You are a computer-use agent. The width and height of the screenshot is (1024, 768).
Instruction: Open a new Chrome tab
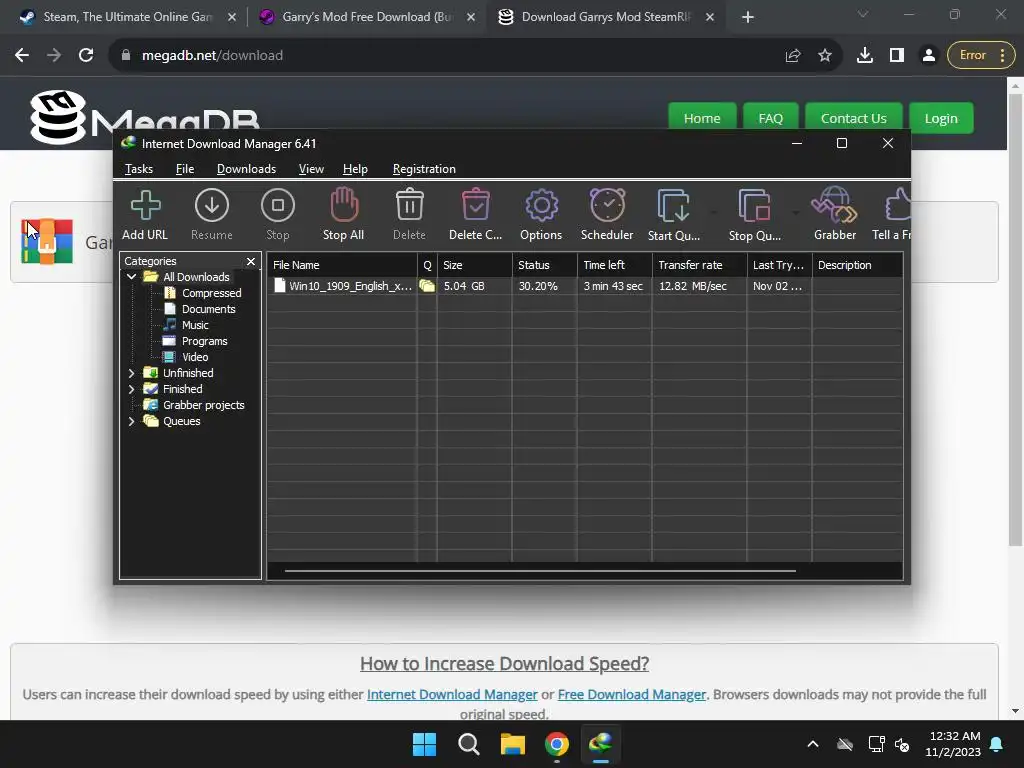pyautogui.click(x=748, y=17)
